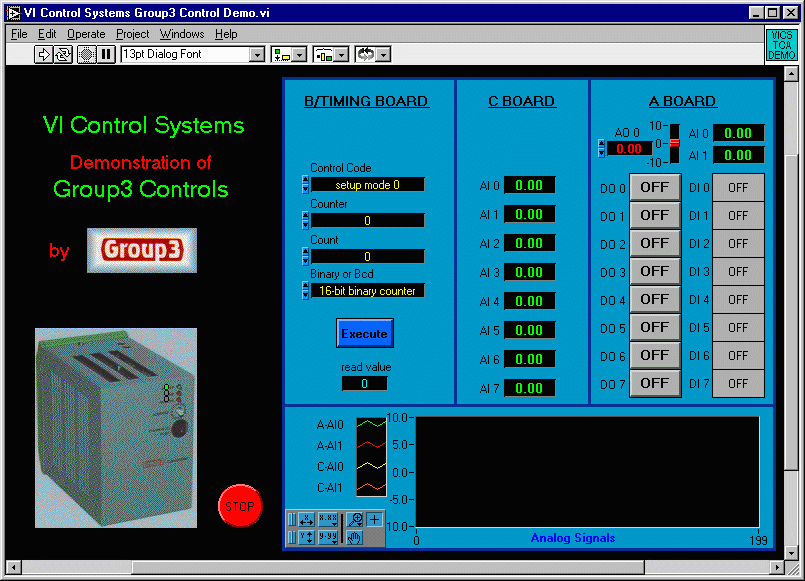
Task: Click the Run Continuously toolbar button
Action: coord(63,54)
